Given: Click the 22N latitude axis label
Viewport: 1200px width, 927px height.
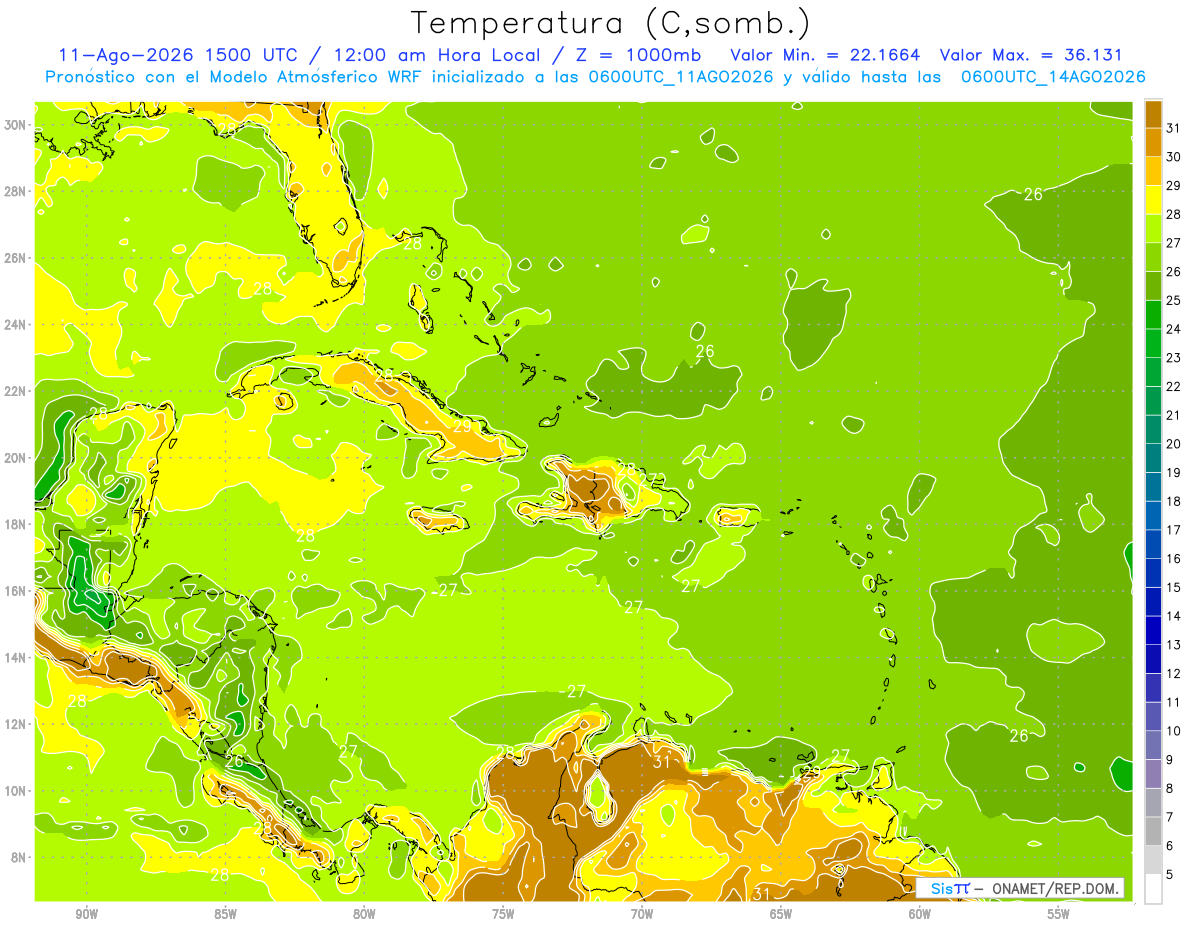Looking at the screenshot, I should click(16, 391).
